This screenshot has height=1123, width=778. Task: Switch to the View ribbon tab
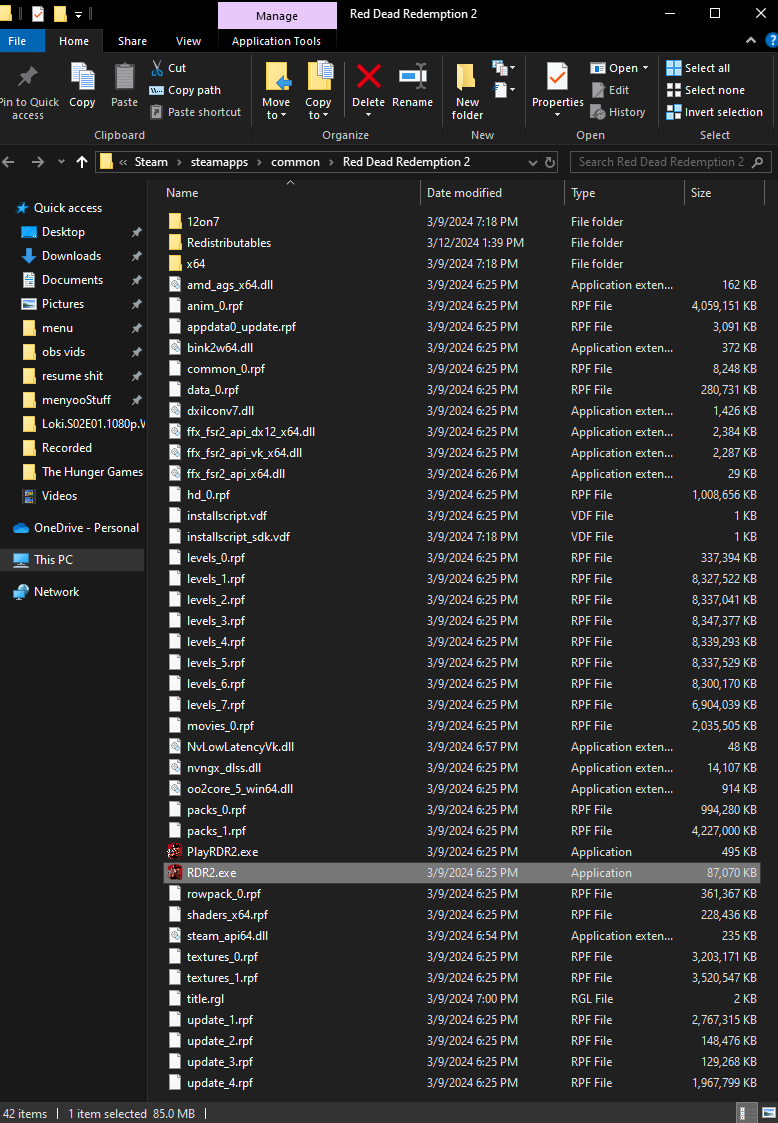click(x=188, y=42)
